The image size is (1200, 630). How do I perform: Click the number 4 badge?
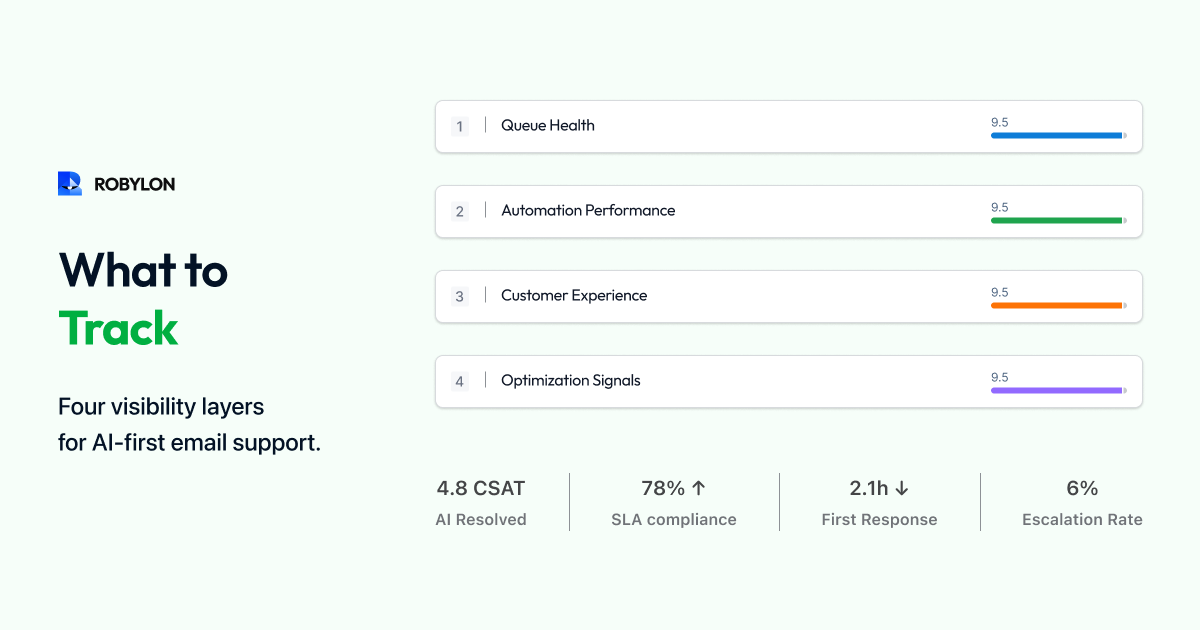tap(459, 381)
